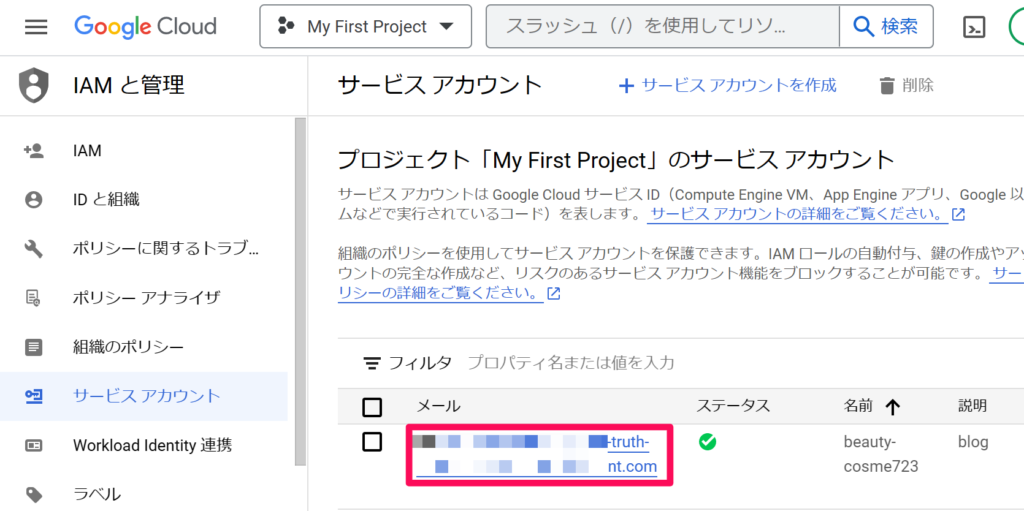Click external icon next to policy details link

(554, 293)
